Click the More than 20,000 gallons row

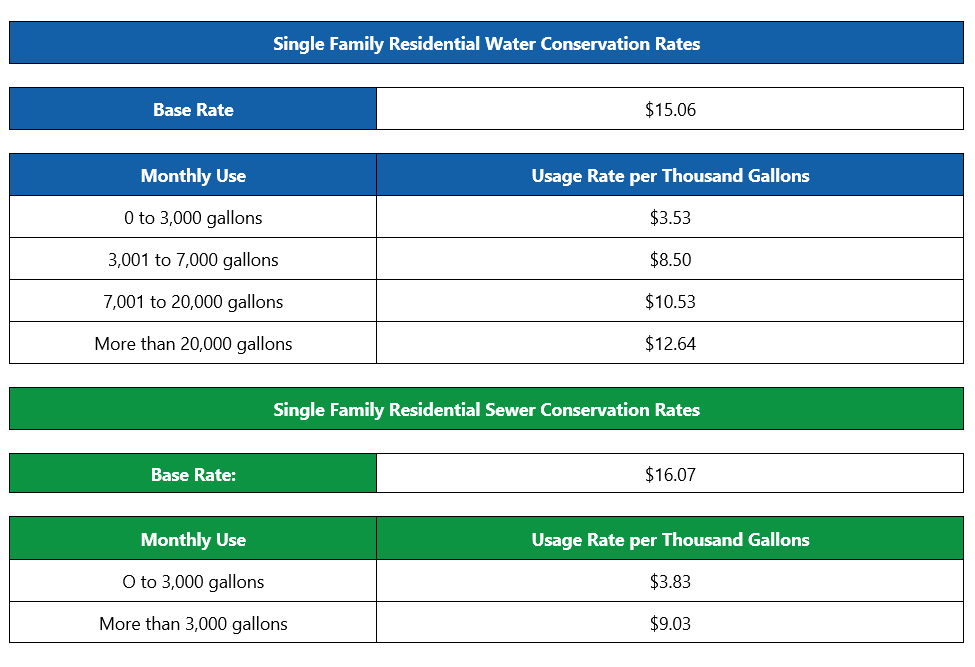click(193, 344)
